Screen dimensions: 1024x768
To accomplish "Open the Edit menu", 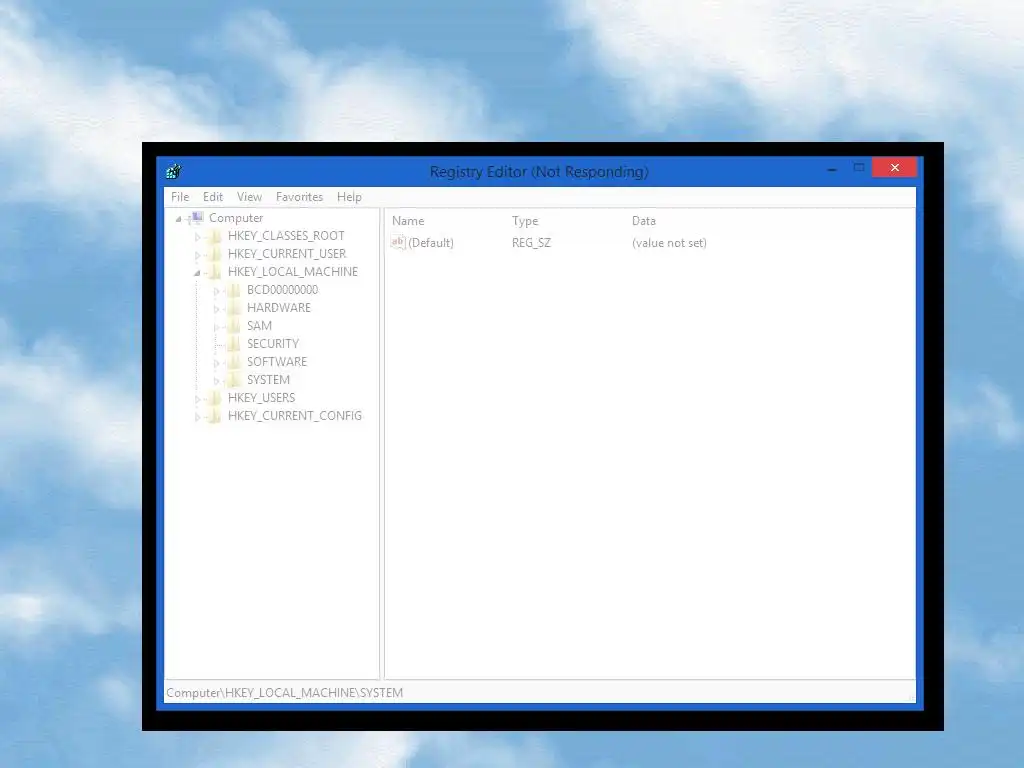I will click(x=213, y=197).
